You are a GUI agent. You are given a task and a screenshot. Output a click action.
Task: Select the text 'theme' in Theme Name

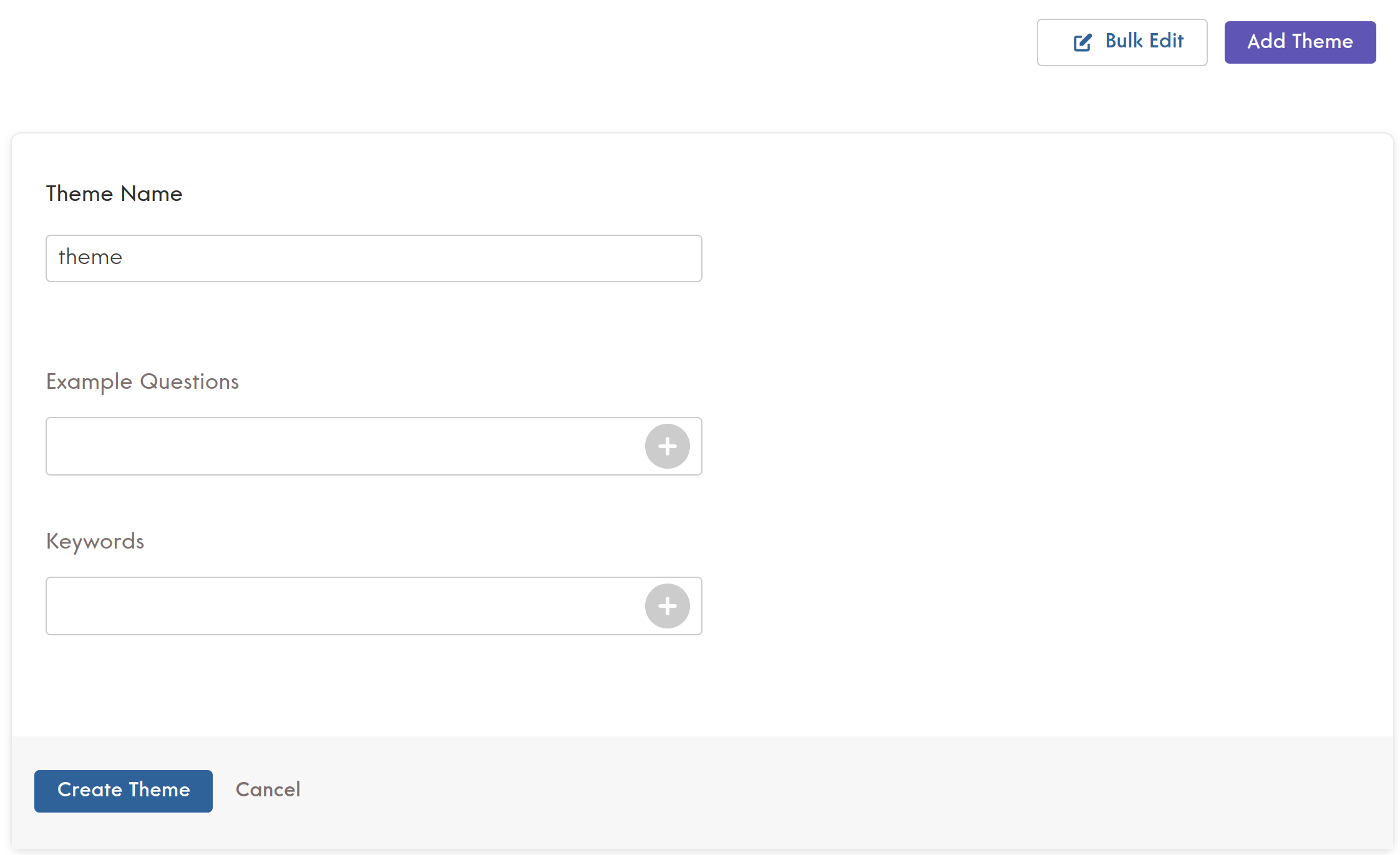90,258
